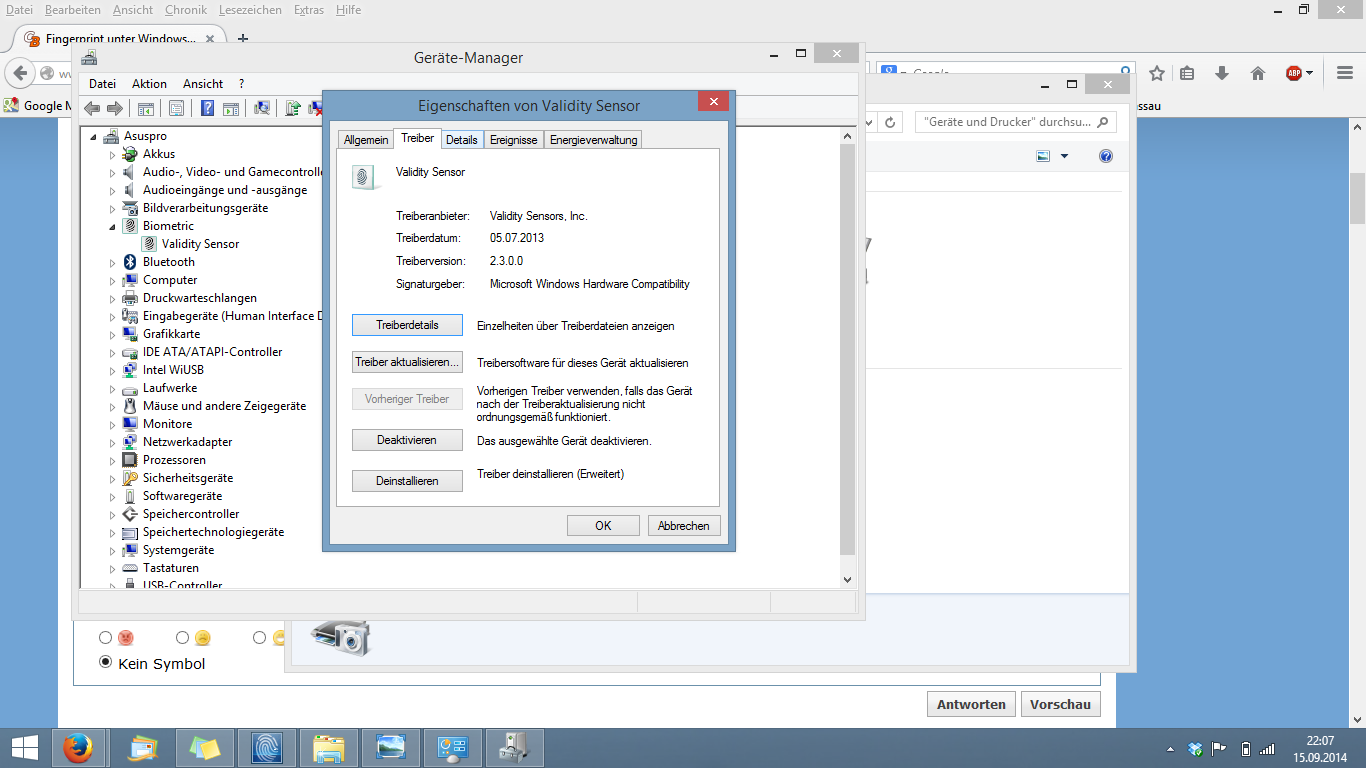Click the Geräte-Manager tree scrollbar down arrow
The image size is (1366, 768).
pyautogui.click(x=847, y=579)
